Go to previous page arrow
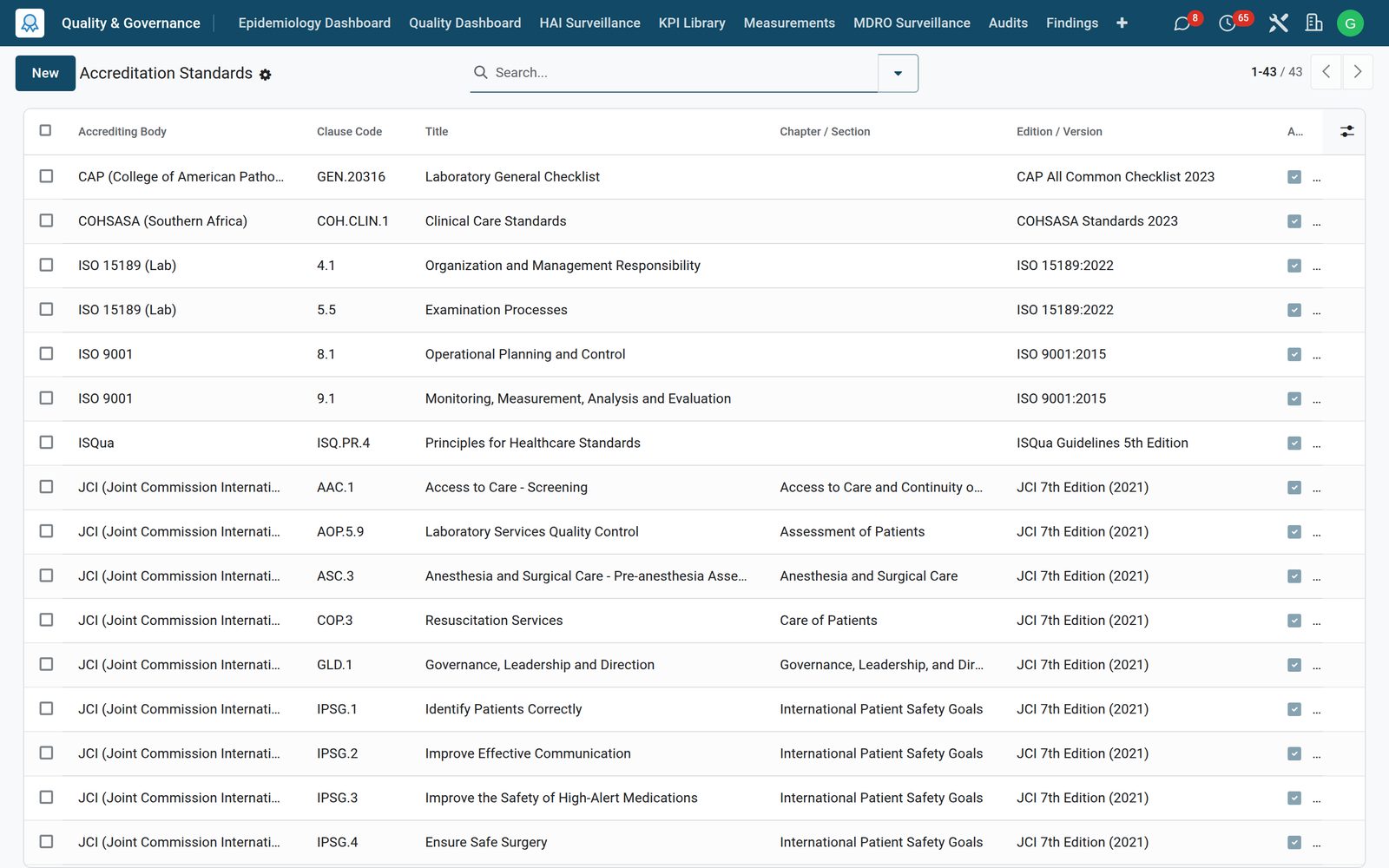Image resolution: width=1389 pixels, height=868 pixels. (1326, 72)
